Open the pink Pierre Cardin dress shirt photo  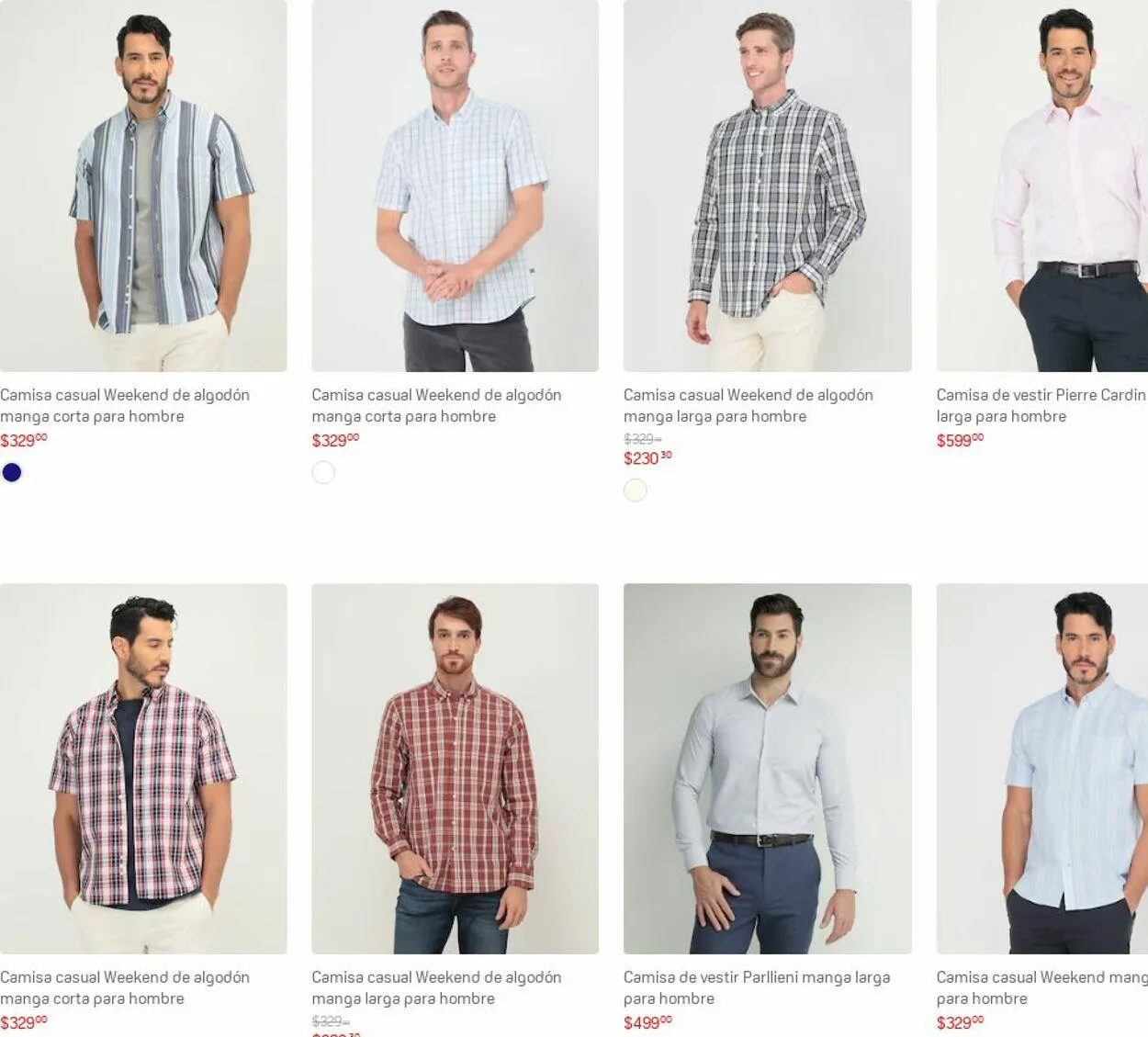(x=1042, y=186)
